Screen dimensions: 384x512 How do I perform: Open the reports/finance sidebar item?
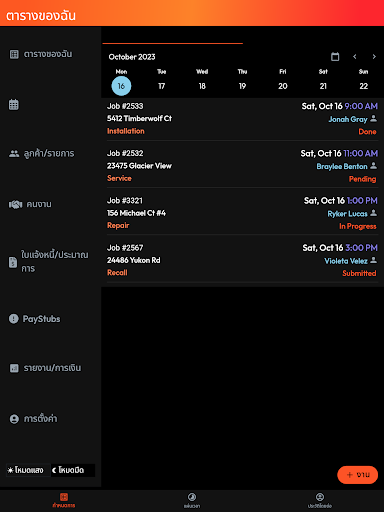click(x=45, y=368)
